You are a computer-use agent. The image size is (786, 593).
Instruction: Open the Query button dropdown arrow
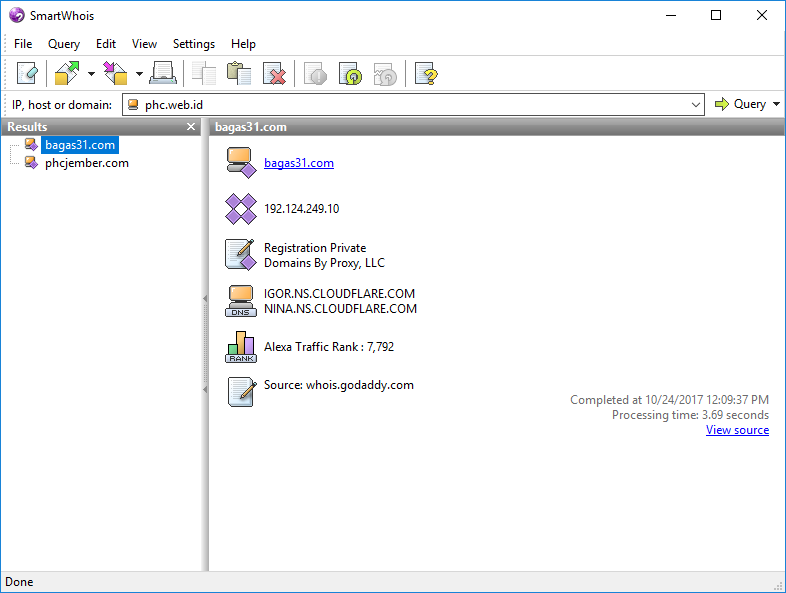pyautogui.click(x=776, y=104)
